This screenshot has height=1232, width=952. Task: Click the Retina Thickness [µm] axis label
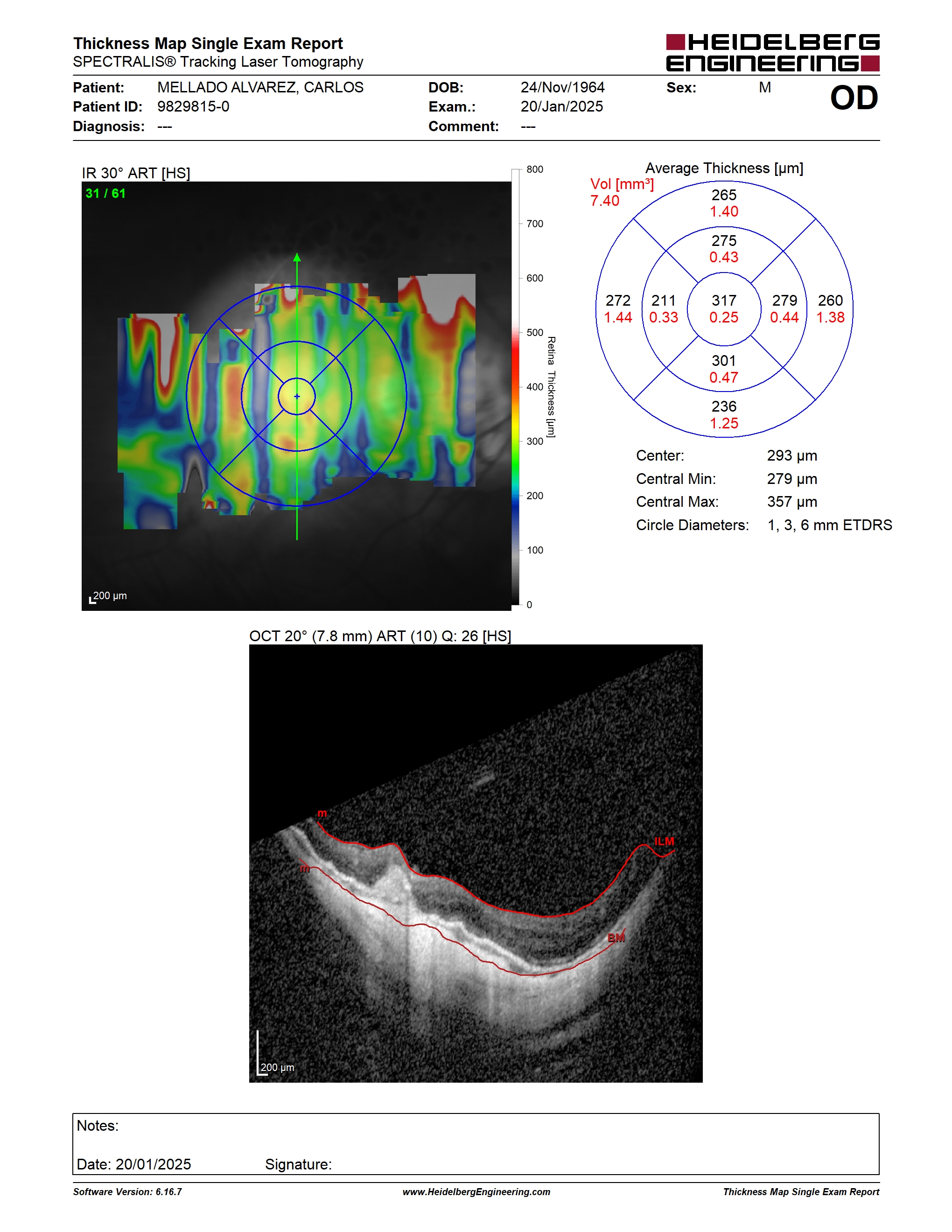(x=551, y=387)
